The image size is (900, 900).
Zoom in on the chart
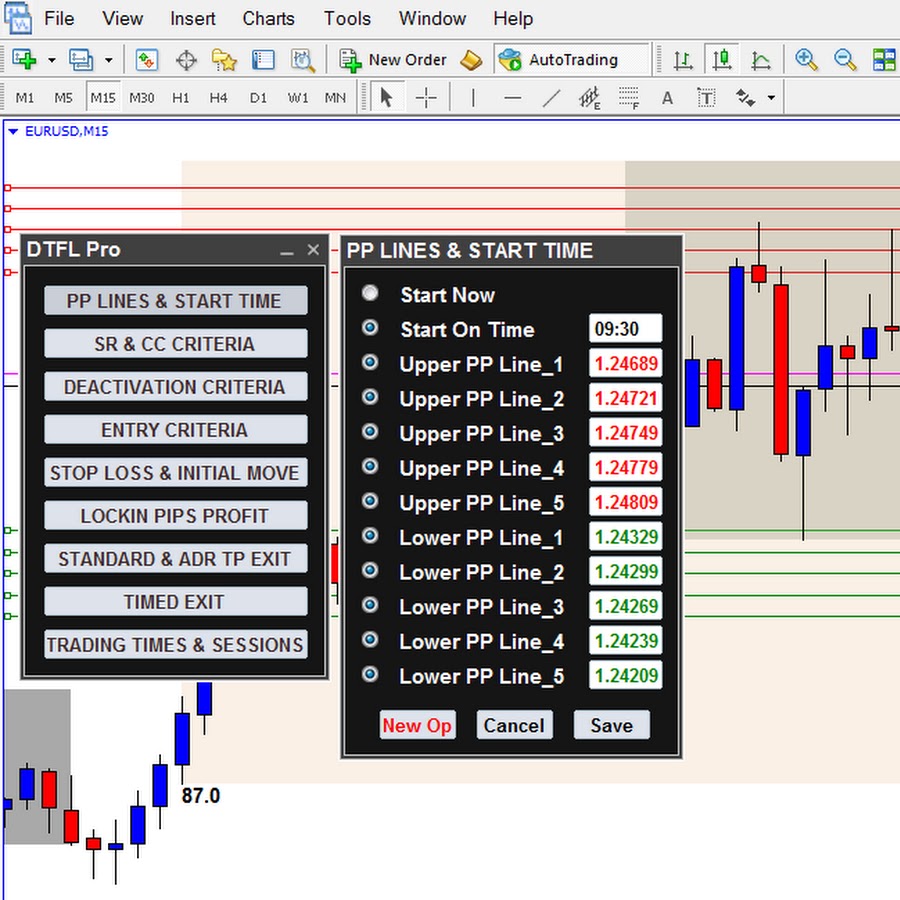click(806, 59)
